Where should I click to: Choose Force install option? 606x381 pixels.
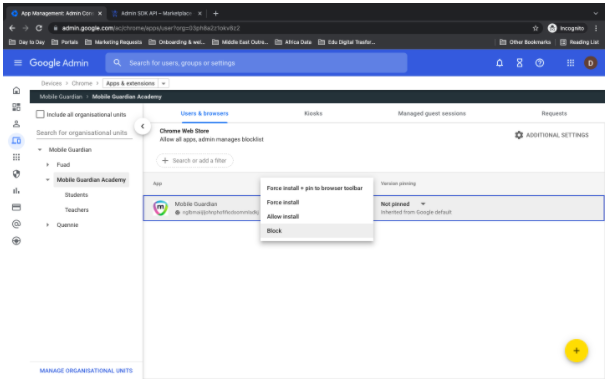click(x=317, y=202)
